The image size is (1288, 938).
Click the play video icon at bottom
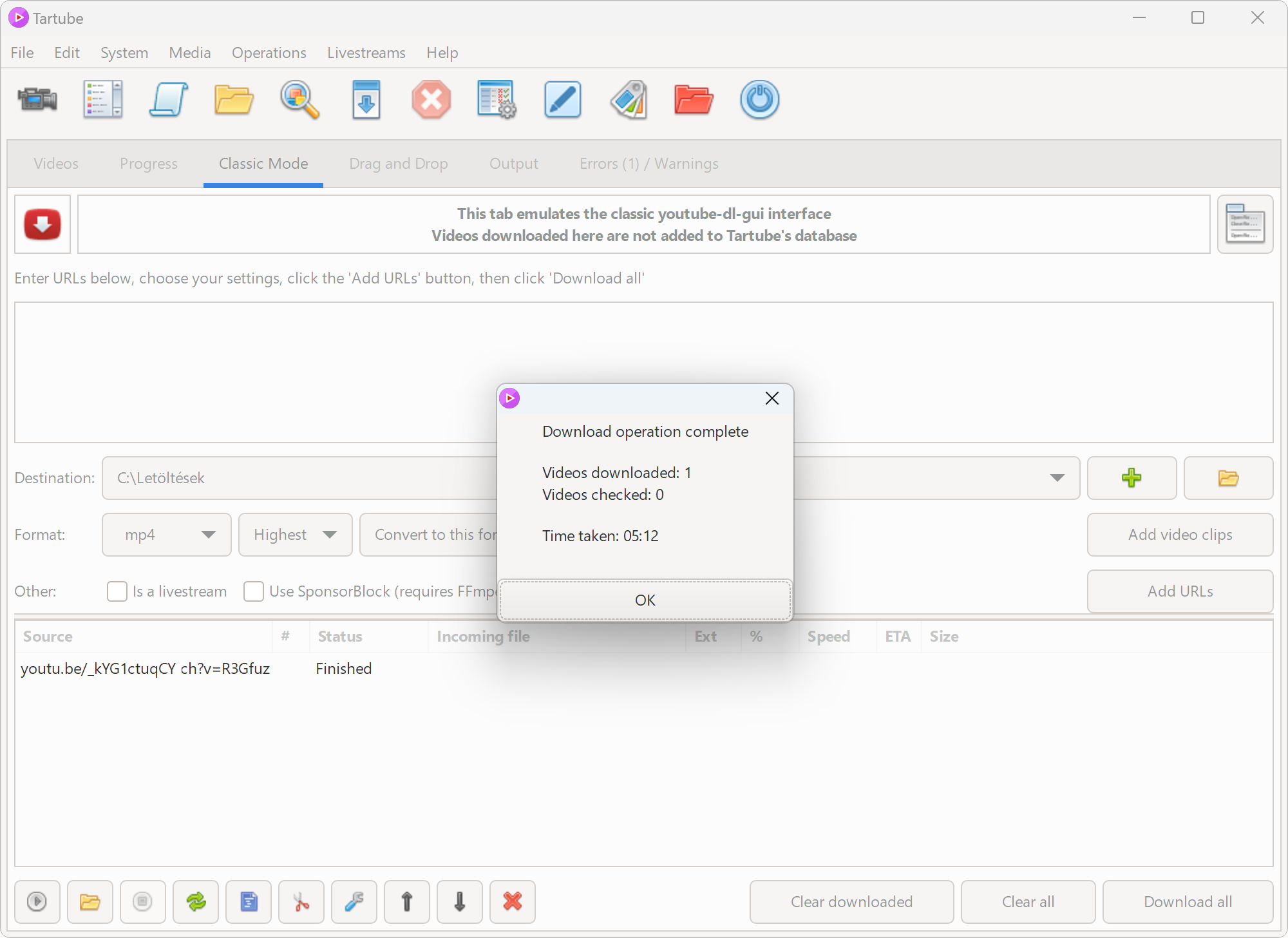37,902
